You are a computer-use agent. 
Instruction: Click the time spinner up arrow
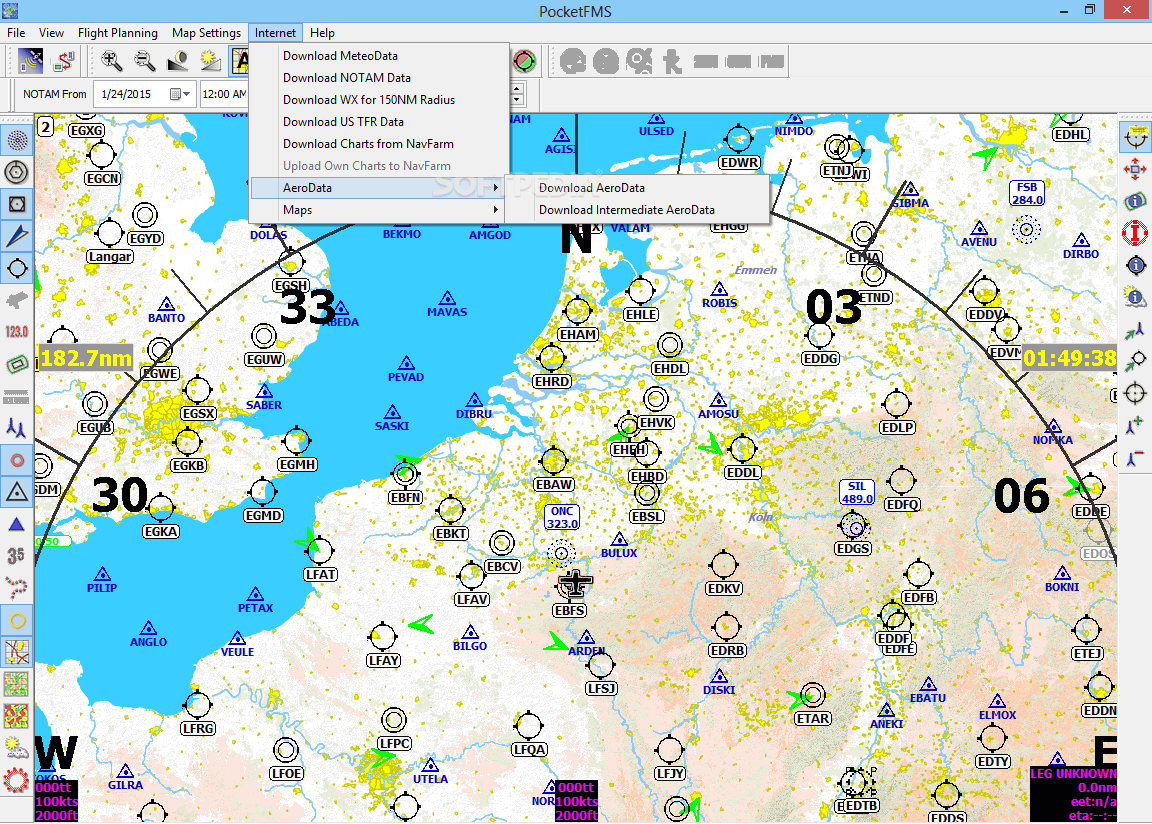[517, 87]
